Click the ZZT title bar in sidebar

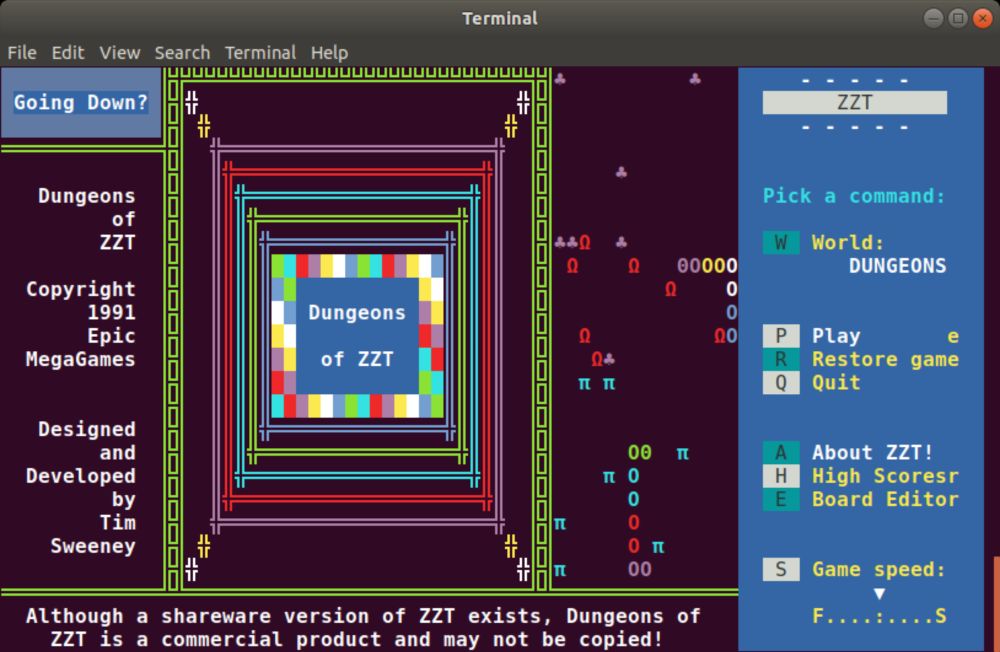tap(855, 102)
